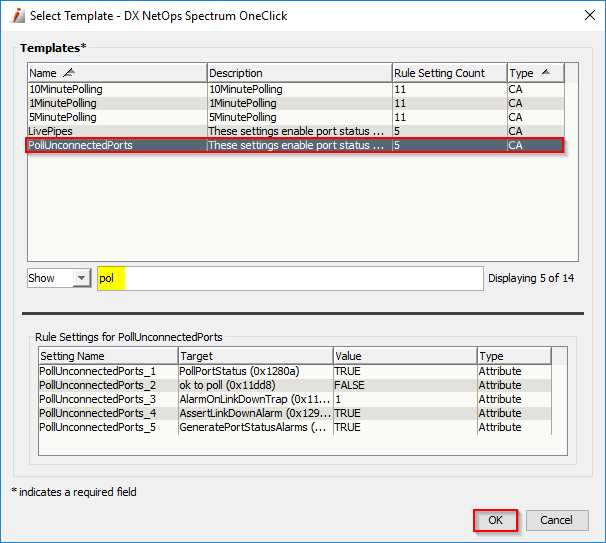This screenshot has width=606, height=543.
Task: Click TRUE value for PollPortStatus
Action: coord(405,371)
